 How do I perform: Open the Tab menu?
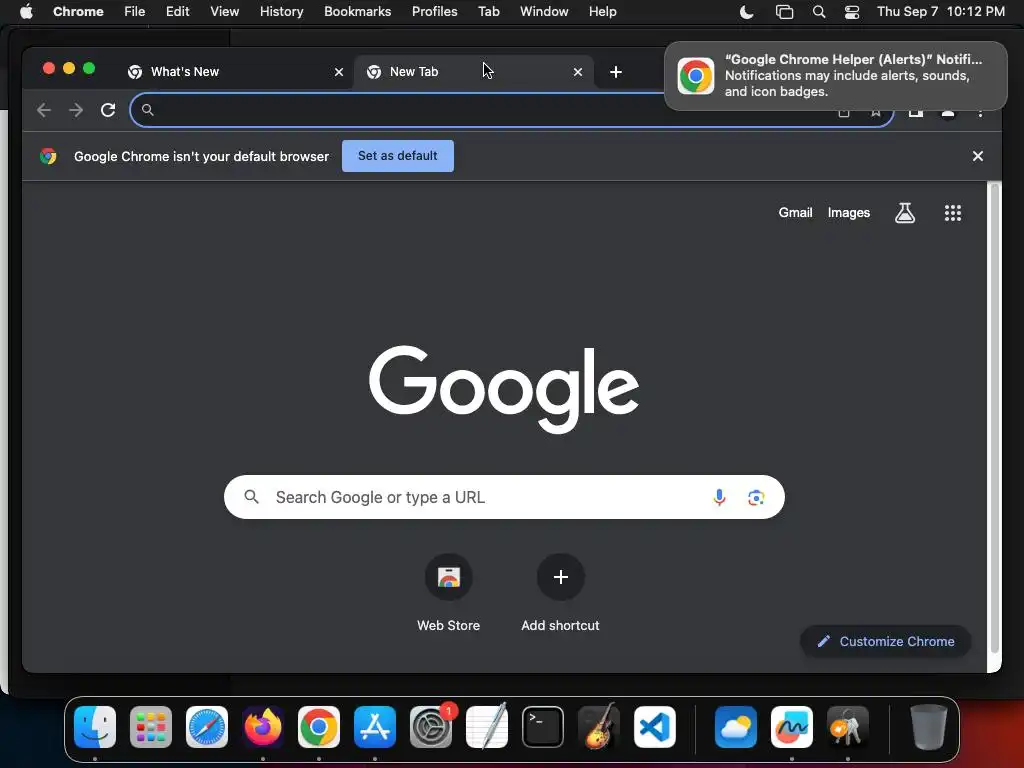pos(488,12)
